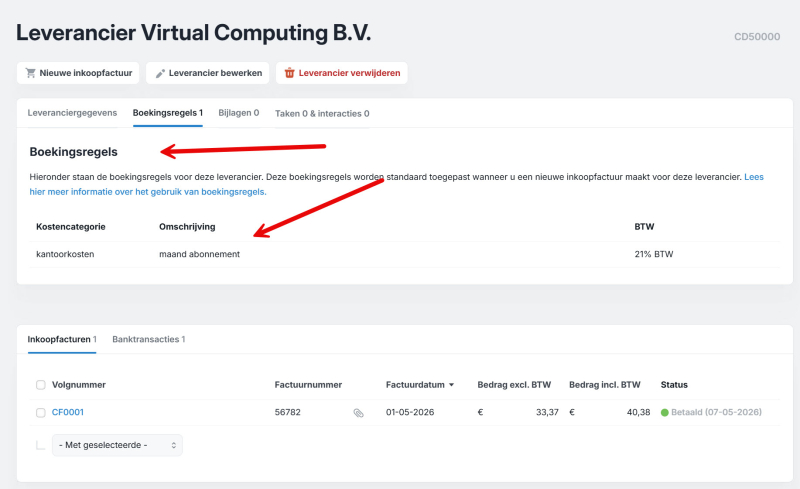Tick the select-all checkbox beside Volgnummer
Viewport: 800px width, 489px height.
[x=41, y=385]
